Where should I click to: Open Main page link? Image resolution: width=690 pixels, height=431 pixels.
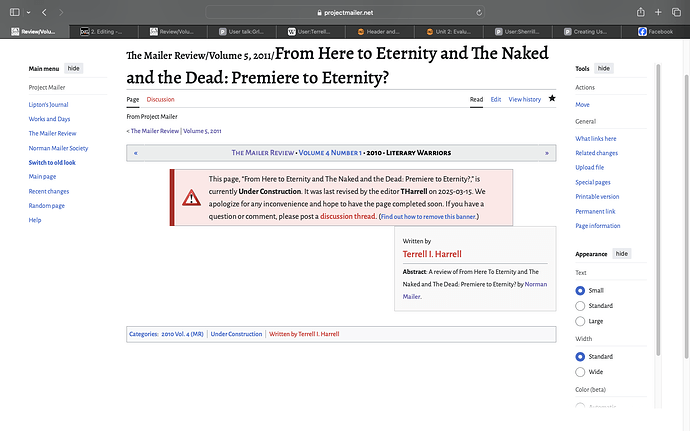pos(42,177)
